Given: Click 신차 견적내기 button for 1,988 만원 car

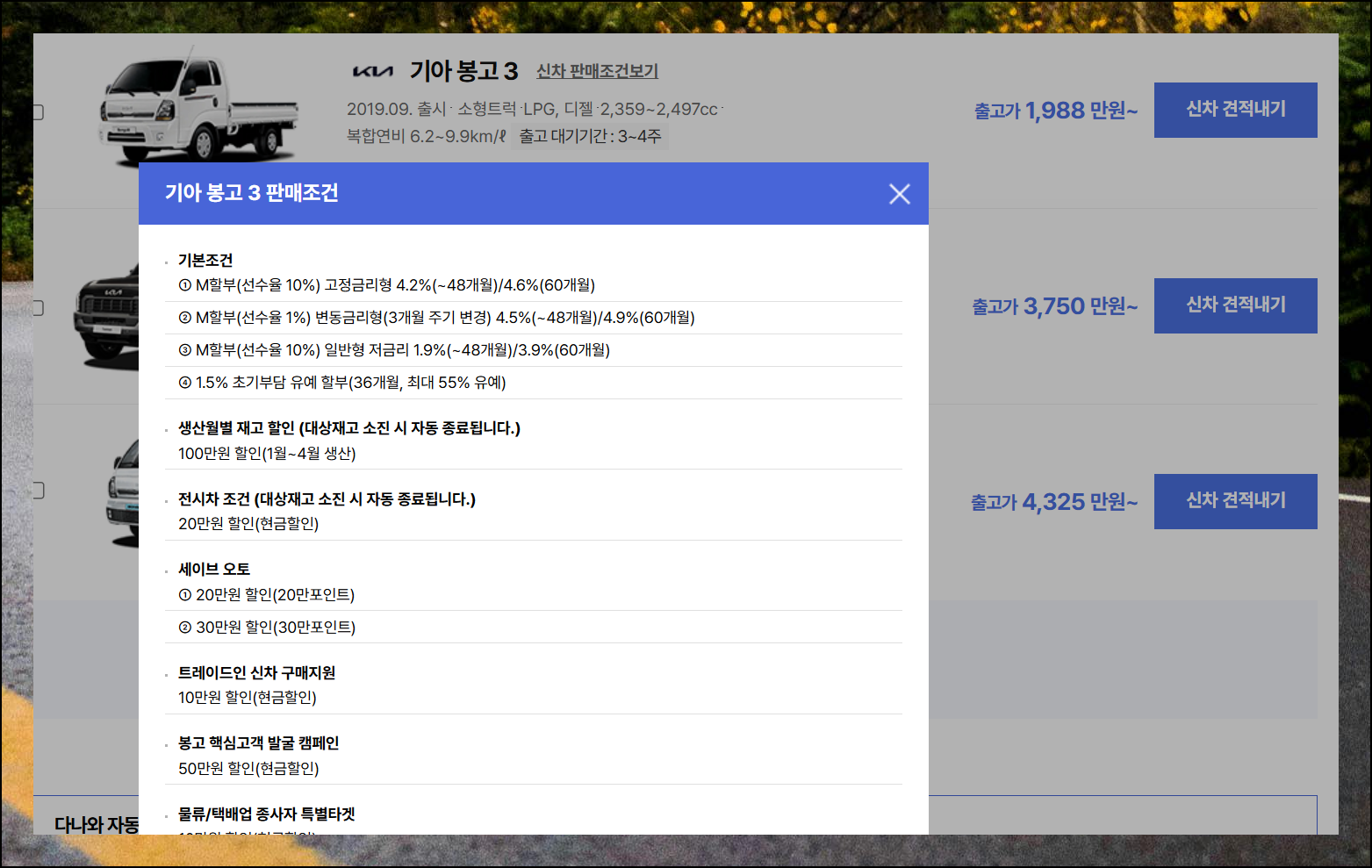Looking at the screenshot, I should click(x=1235, y=110).
